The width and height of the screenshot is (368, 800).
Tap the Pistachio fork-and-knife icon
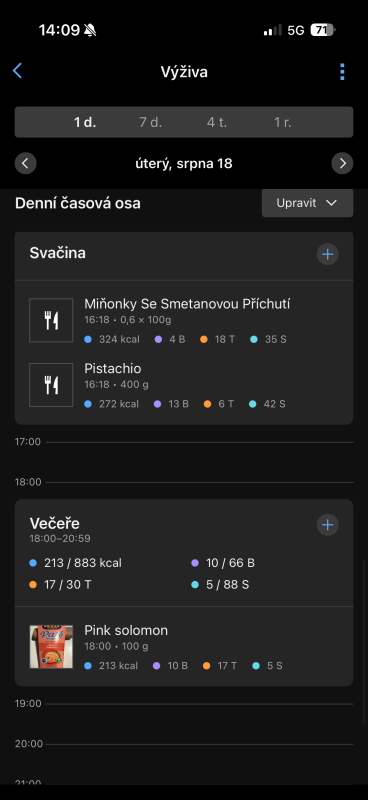(x=51, y=385)
